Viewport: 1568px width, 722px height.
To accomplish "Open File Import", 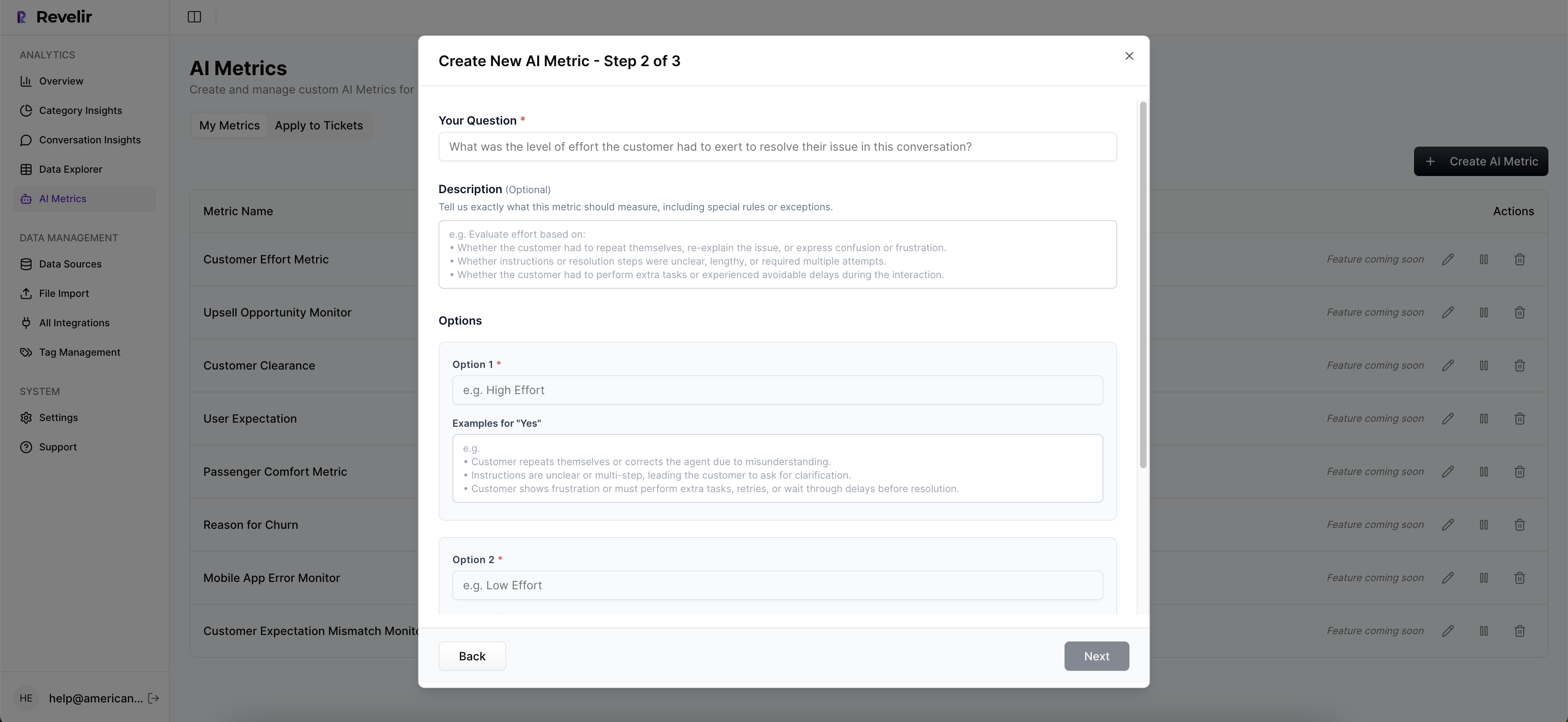I will click(x=63, y=293).
